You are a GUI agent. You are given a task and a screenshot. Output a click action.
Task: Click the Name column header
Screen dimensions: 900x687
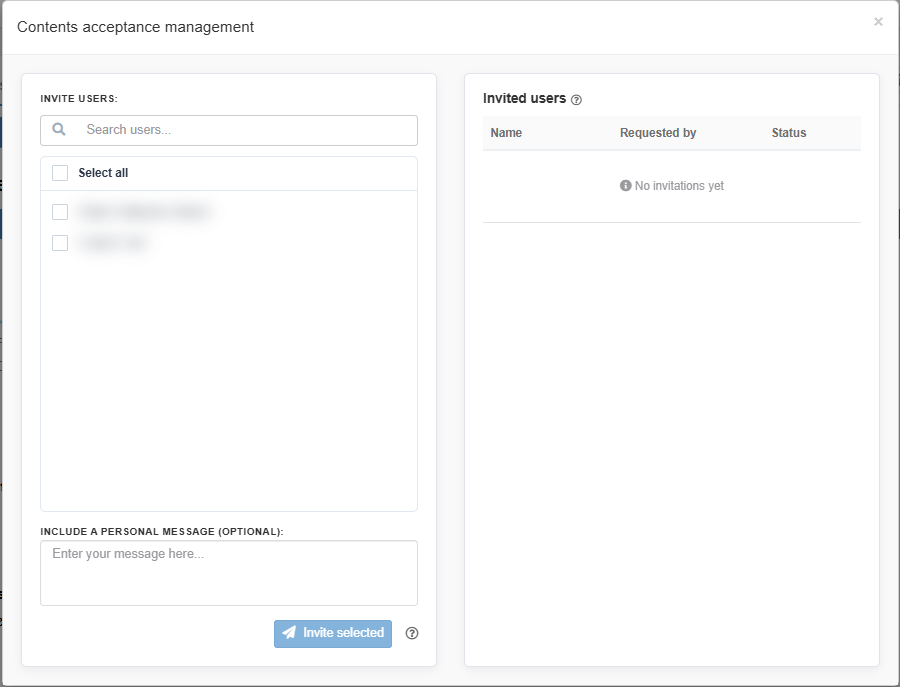506,133
